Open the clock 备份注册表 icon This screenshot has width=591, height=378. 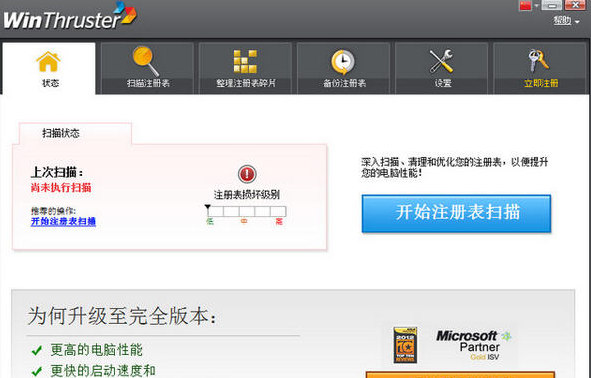point(343,62)
